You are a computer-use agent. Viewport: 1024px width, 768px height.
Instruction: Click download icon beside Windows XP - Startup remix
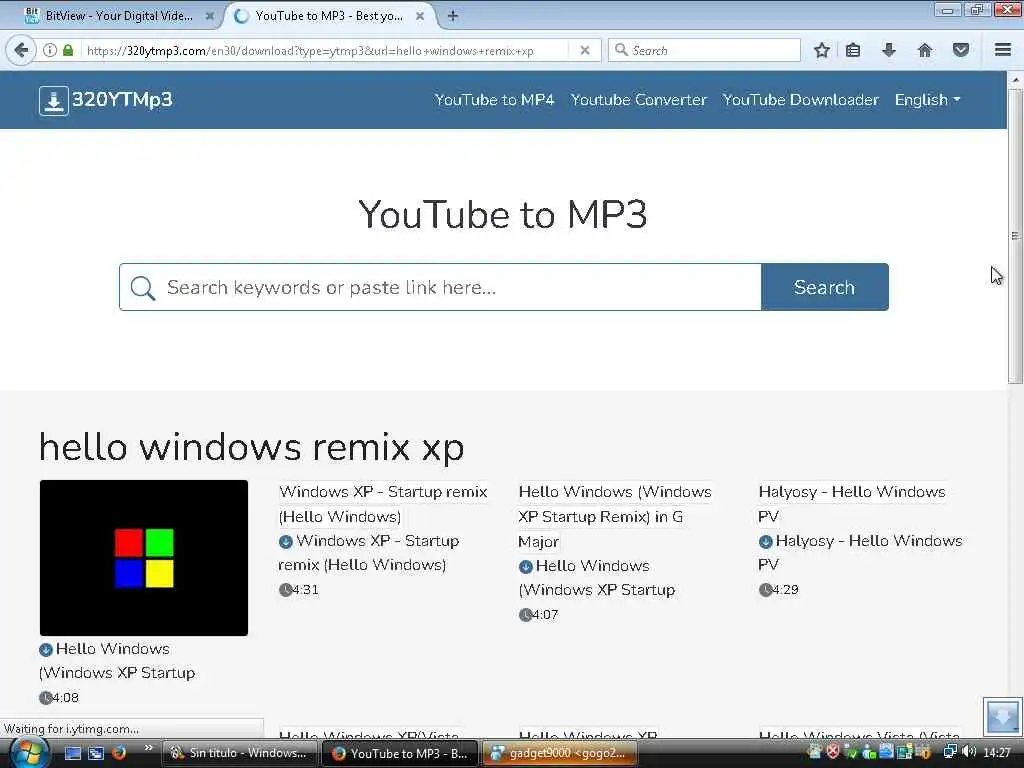pos(285,541)
